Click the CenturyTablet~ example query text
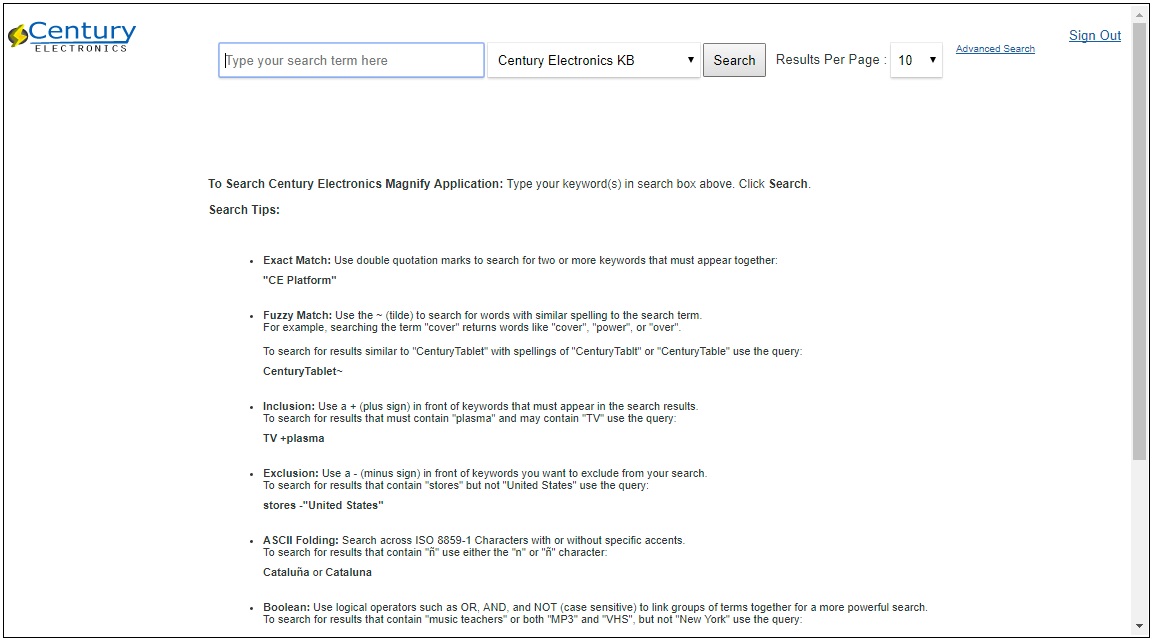The image size is (1153, 641). click(303, 371)
